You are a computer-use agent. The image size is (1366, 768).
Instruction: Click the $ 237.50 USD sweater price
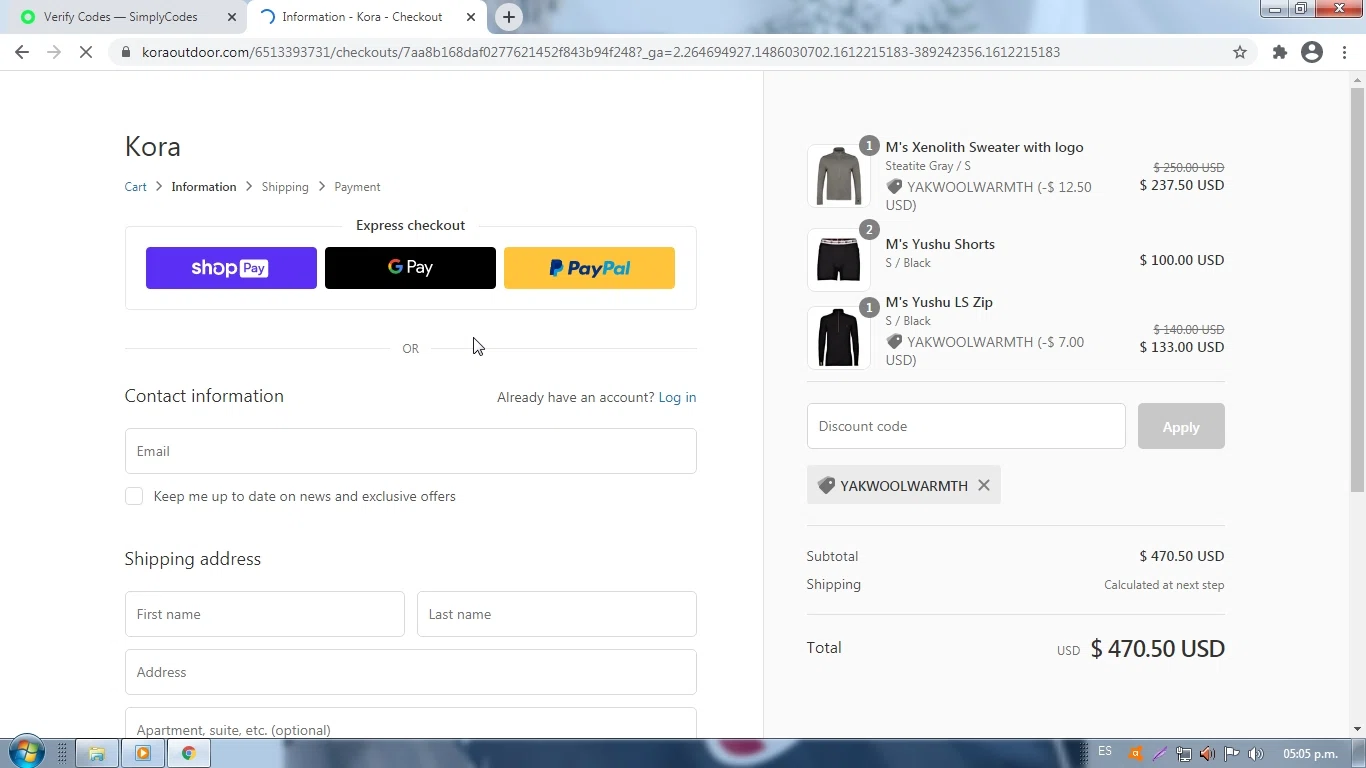pyautogui.click(x=1182, y=185)
